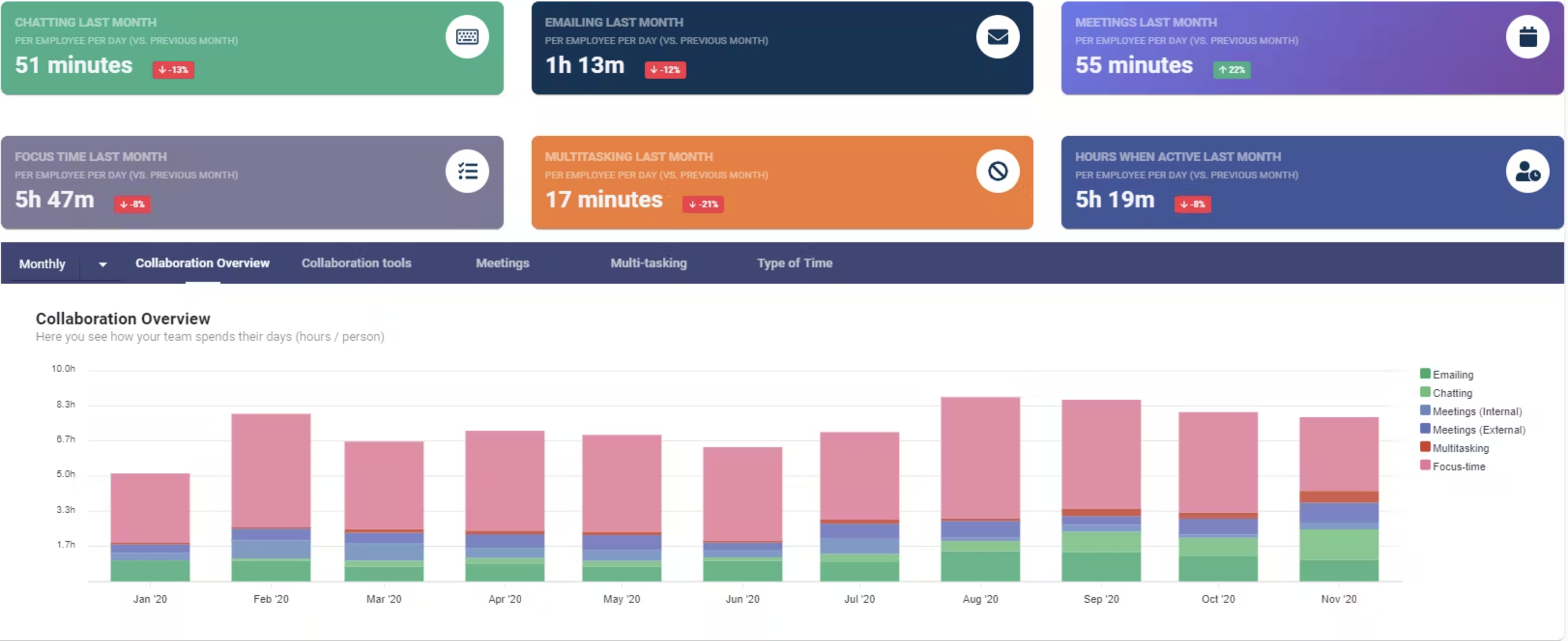Select the Multi-tasking tab
The height and width of the screenshot is (641, 1568).
pos(648,263)
